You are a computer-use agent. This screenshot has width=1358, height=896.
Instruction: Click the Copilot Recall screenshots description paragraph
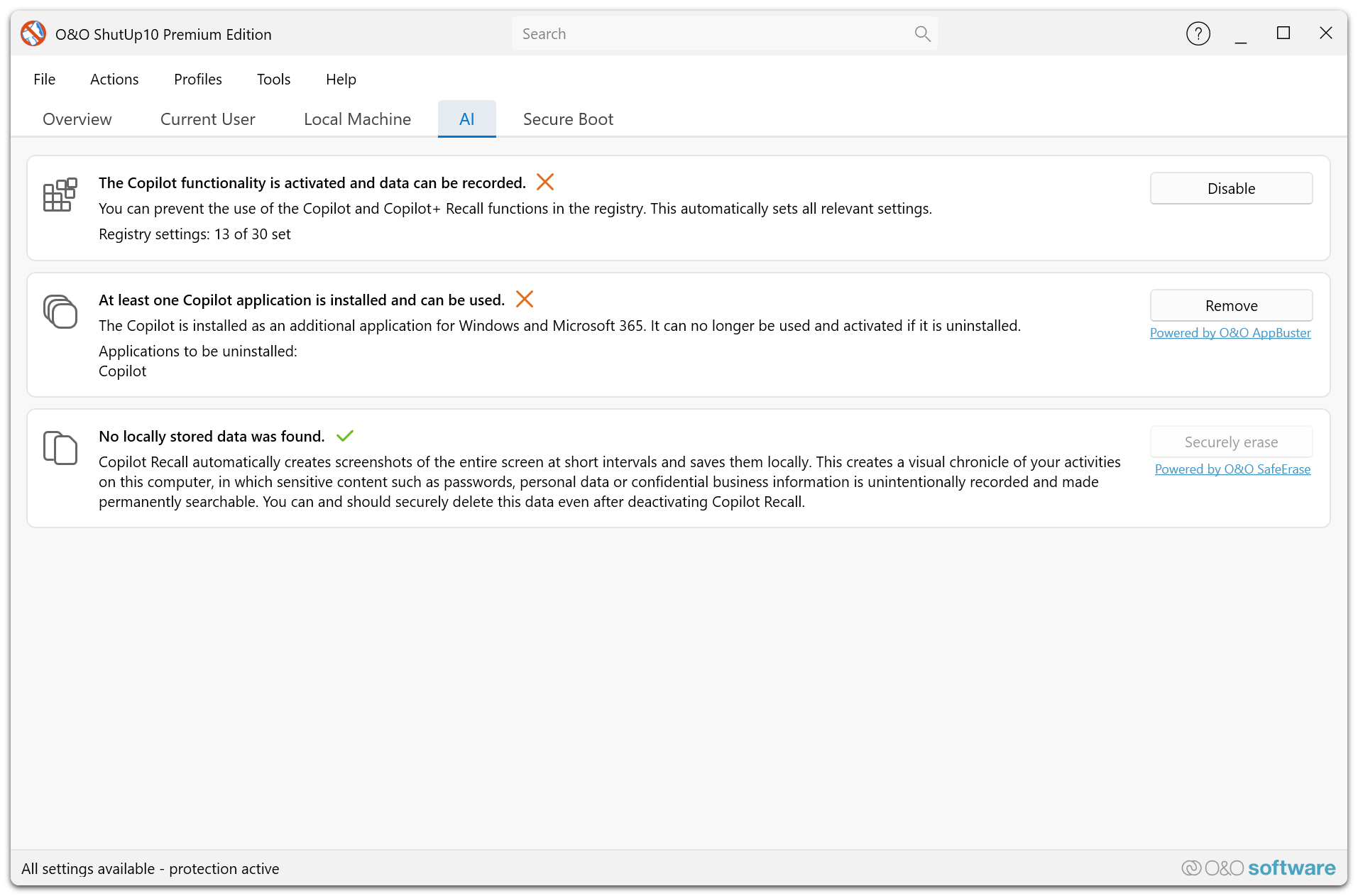(x=610, y=482)
